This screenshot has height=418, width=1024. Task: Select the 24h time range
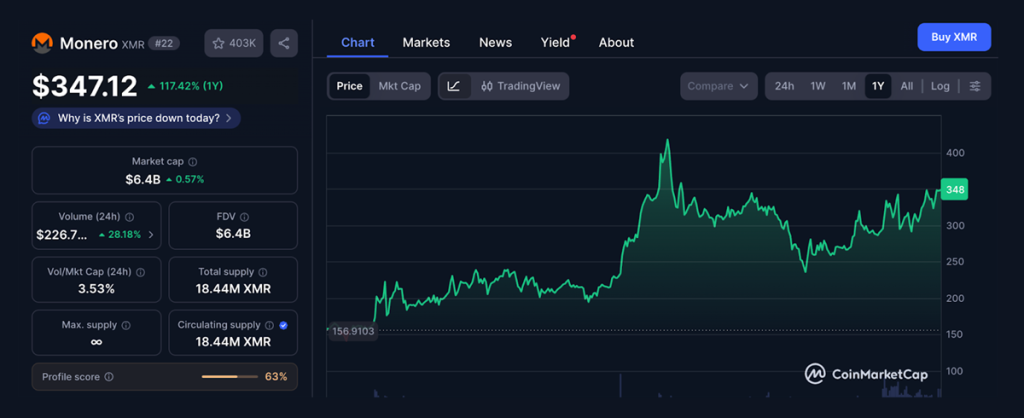point(785,86)
